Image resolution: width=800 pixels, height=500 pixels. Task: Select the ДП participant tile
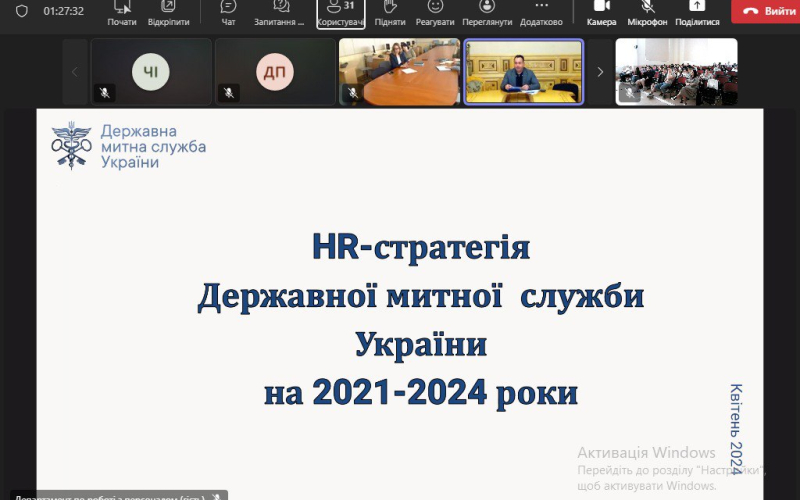(275, 72)
